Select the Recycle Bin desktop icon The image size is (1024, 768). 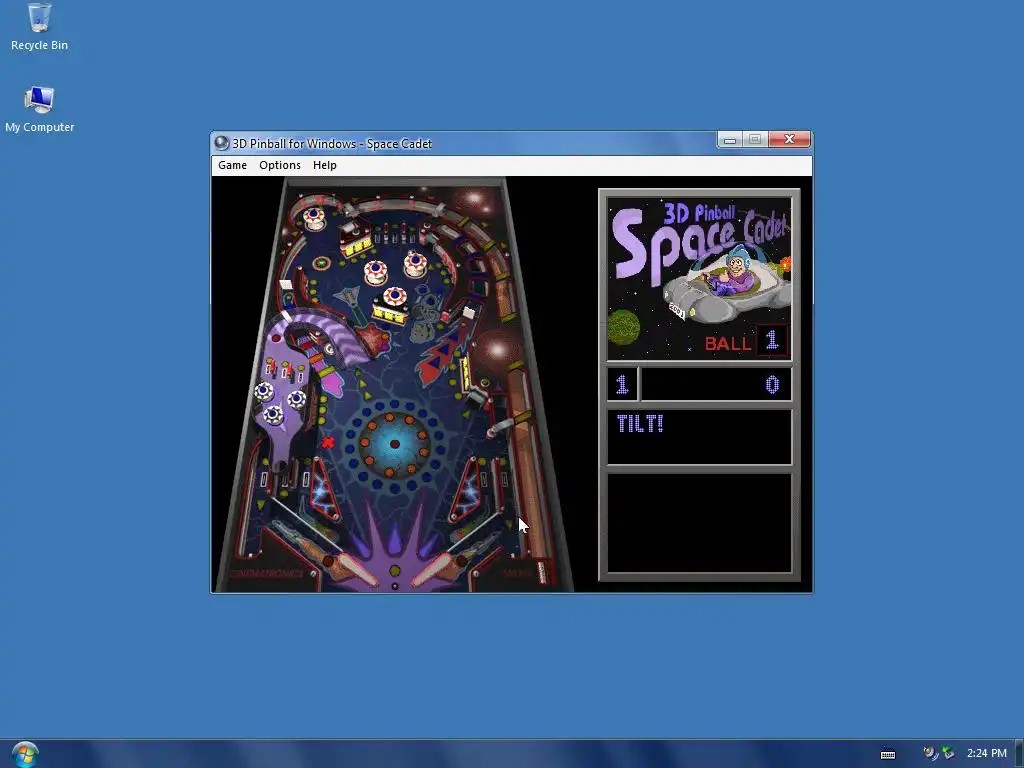point(39,27)
